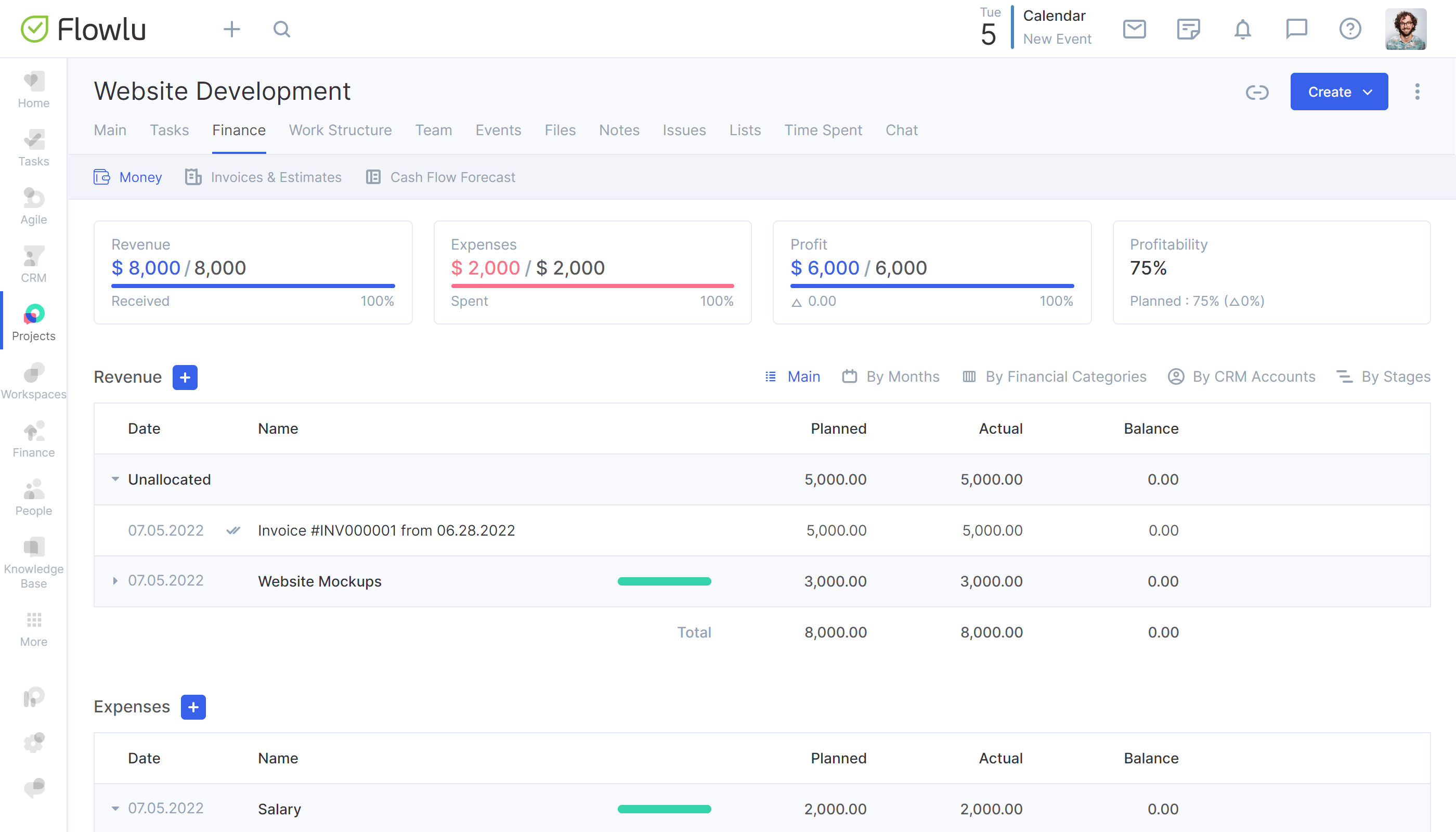Open the Work Structure tab

341,131
